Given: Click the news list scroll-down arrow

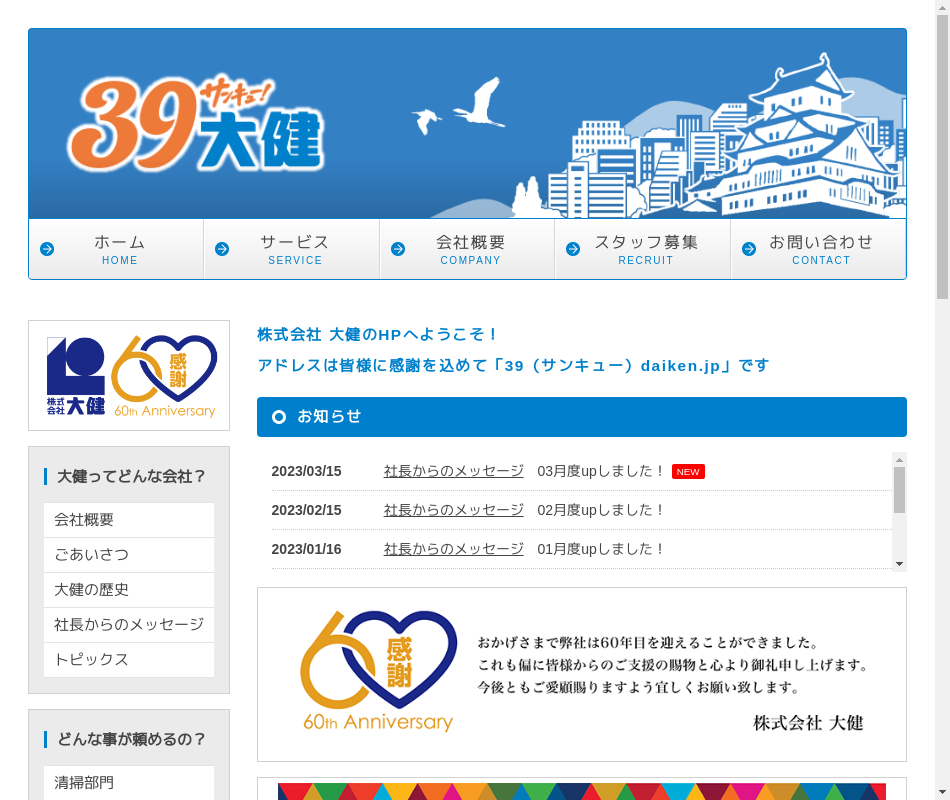Looking at the screenshot, I should coord(900,564).
